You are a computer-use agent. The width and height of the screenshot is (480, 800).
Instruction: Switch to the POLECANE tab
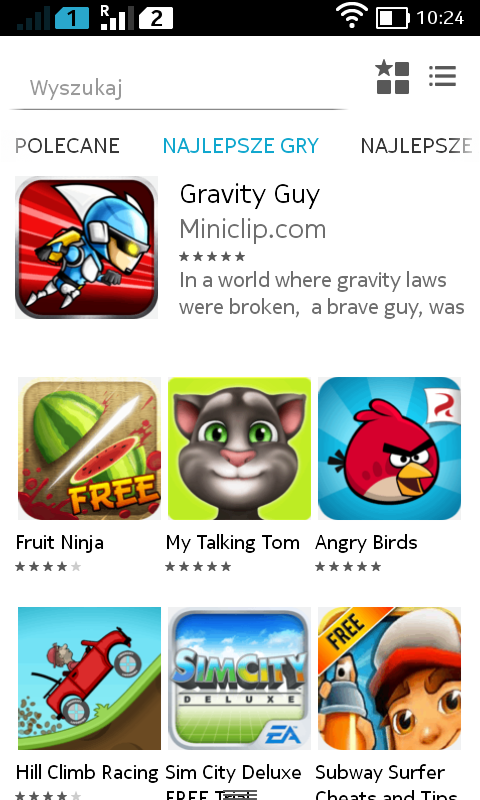point(67,146)
